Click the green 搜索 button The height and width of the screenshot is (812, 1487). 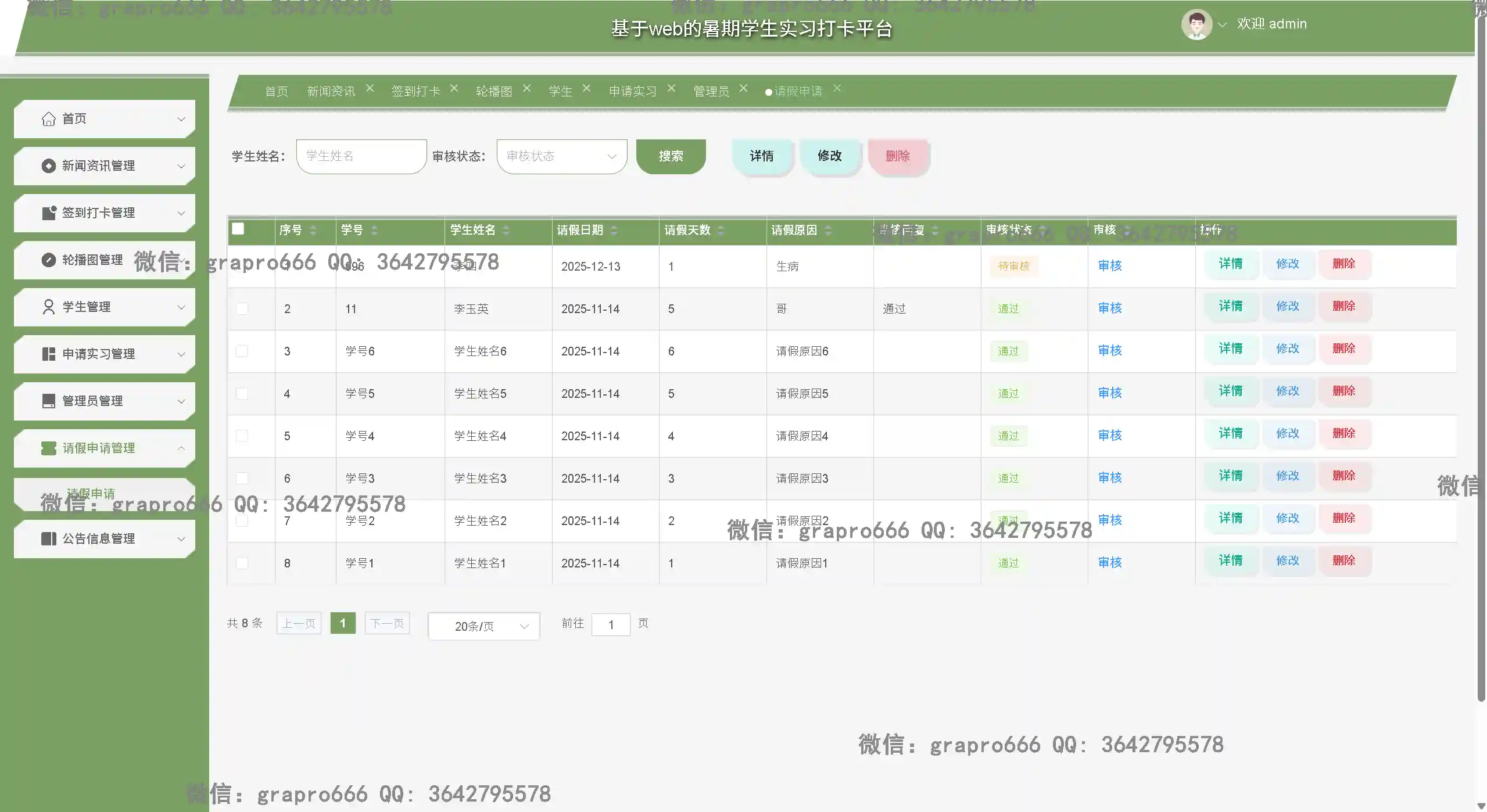(671, 156)
